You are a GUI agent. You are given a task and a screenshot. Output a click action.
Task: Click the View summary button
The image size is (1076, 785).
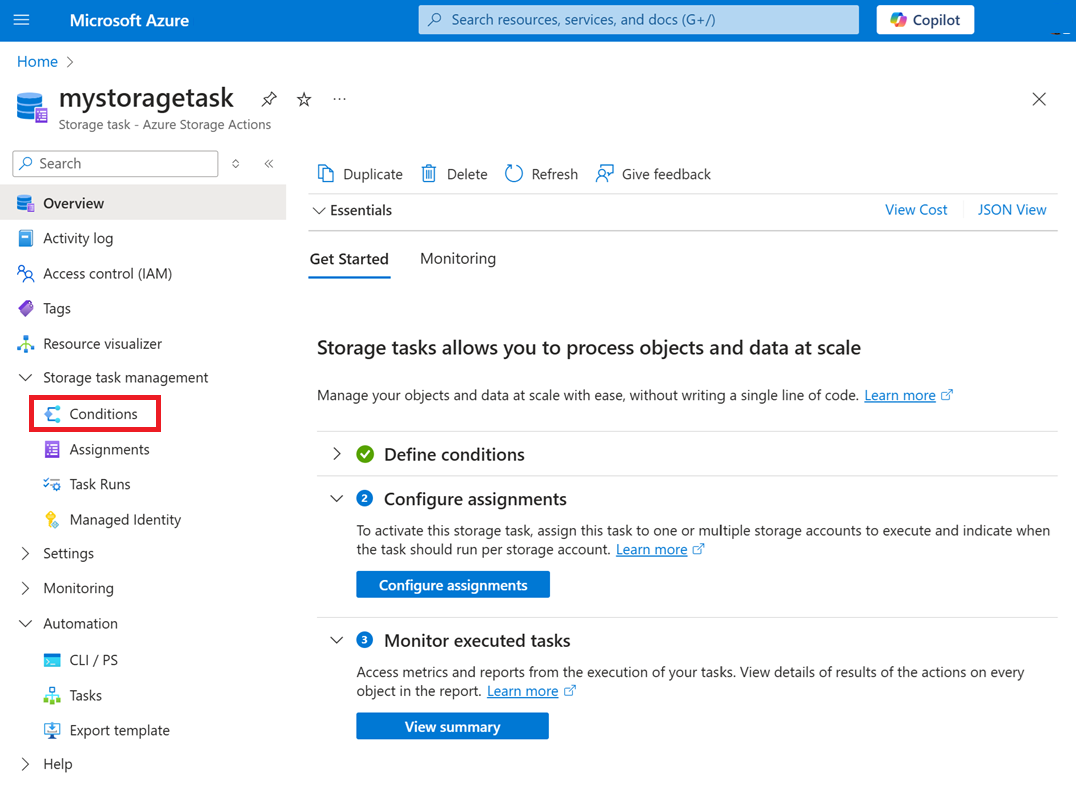tap(452, 726)
